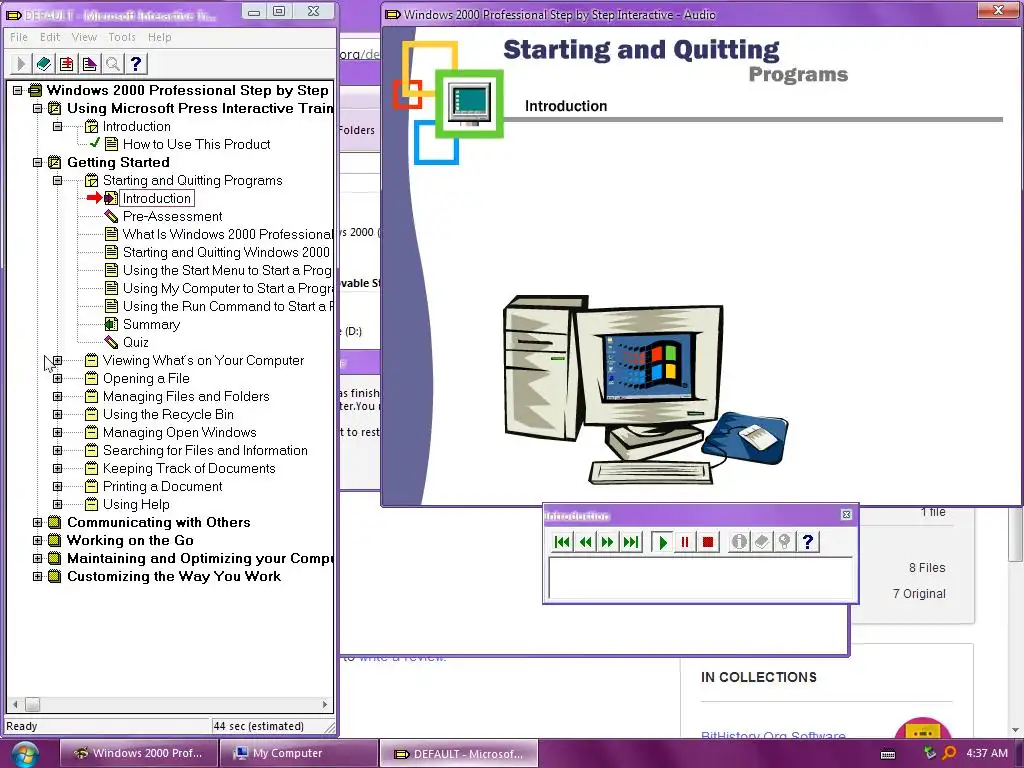The width and height of the screenshot is (1024, 768).
Task: Collapse the Getting Started node
Action: [37, 162]
